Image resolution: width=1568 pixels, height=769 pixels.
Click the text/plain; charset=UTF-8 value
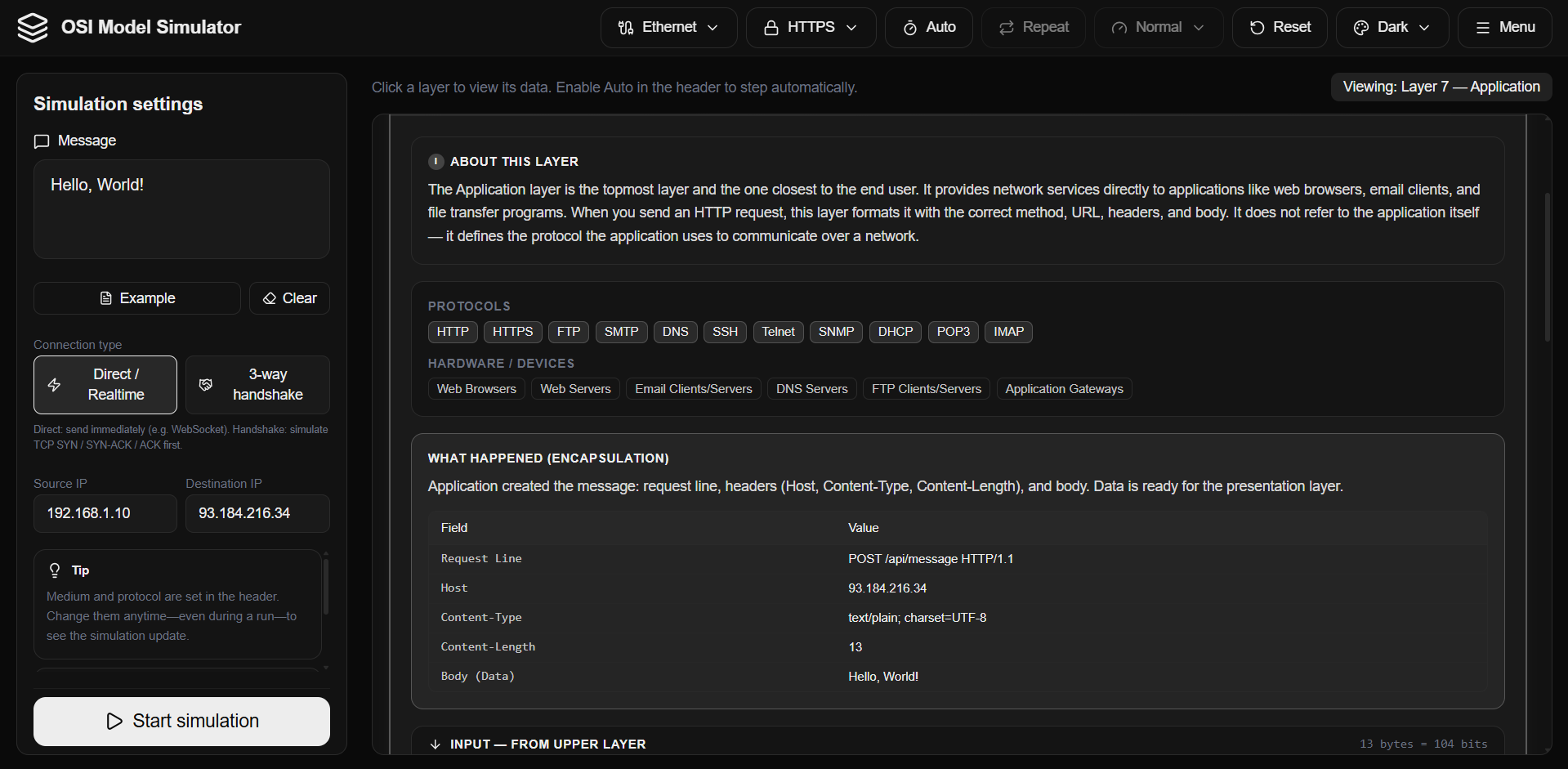tap(918, 618)
